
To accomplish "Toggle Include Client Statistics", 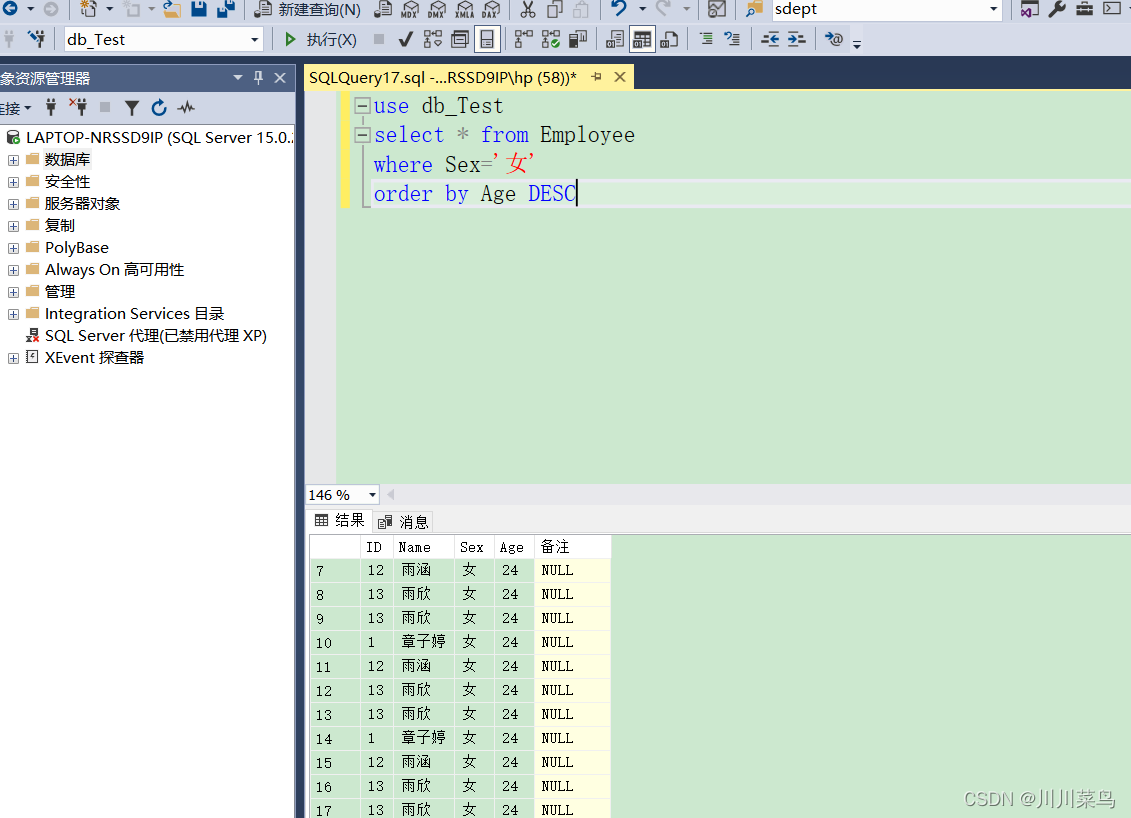I will tap(578, 39).
